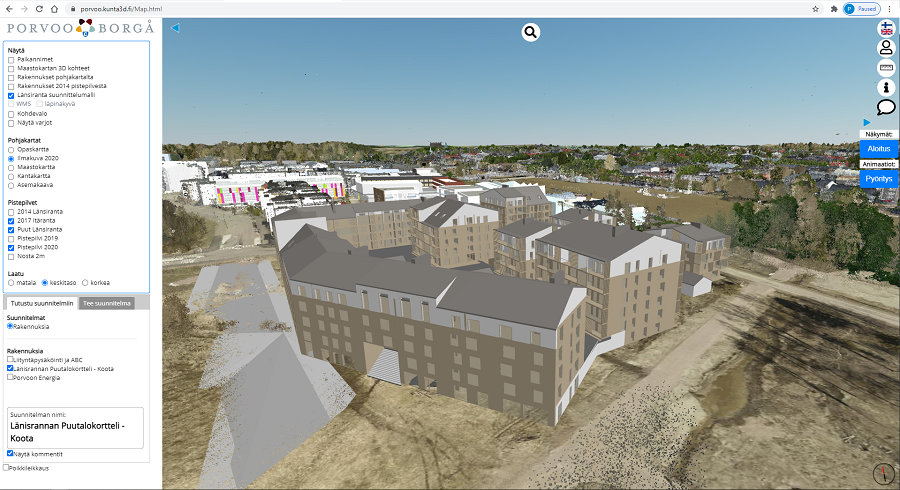The width and height of the screenshot is (900, 490).
Task: Bookmark this page with the star icon
Action: pyautogui.click(x=816, y=8)
